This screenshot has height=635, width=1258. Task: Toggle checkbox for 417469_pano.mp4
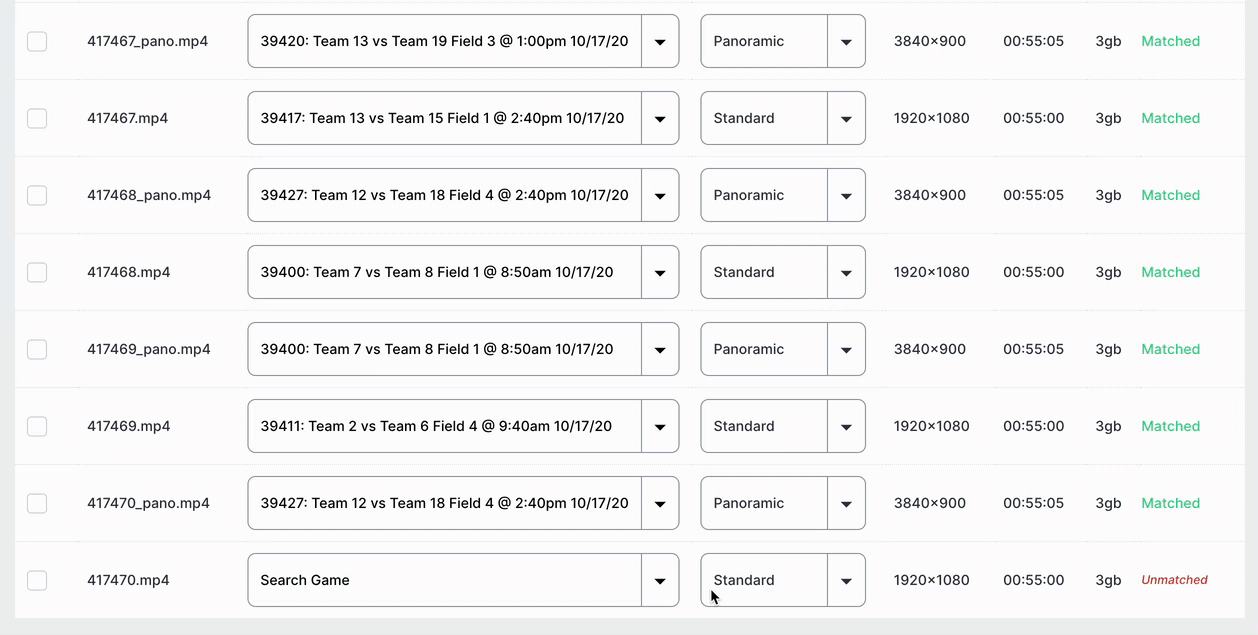tap(37, 349)
